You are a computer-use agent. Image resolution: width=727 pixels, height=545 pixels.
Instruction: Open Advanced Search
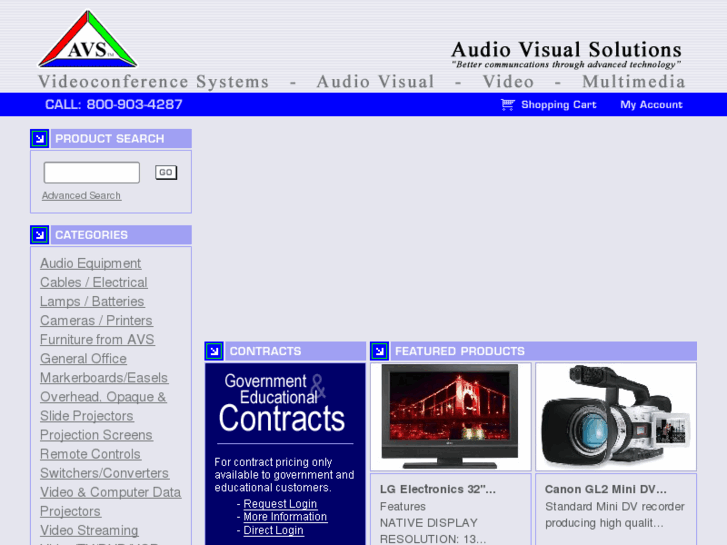(82, 196)
